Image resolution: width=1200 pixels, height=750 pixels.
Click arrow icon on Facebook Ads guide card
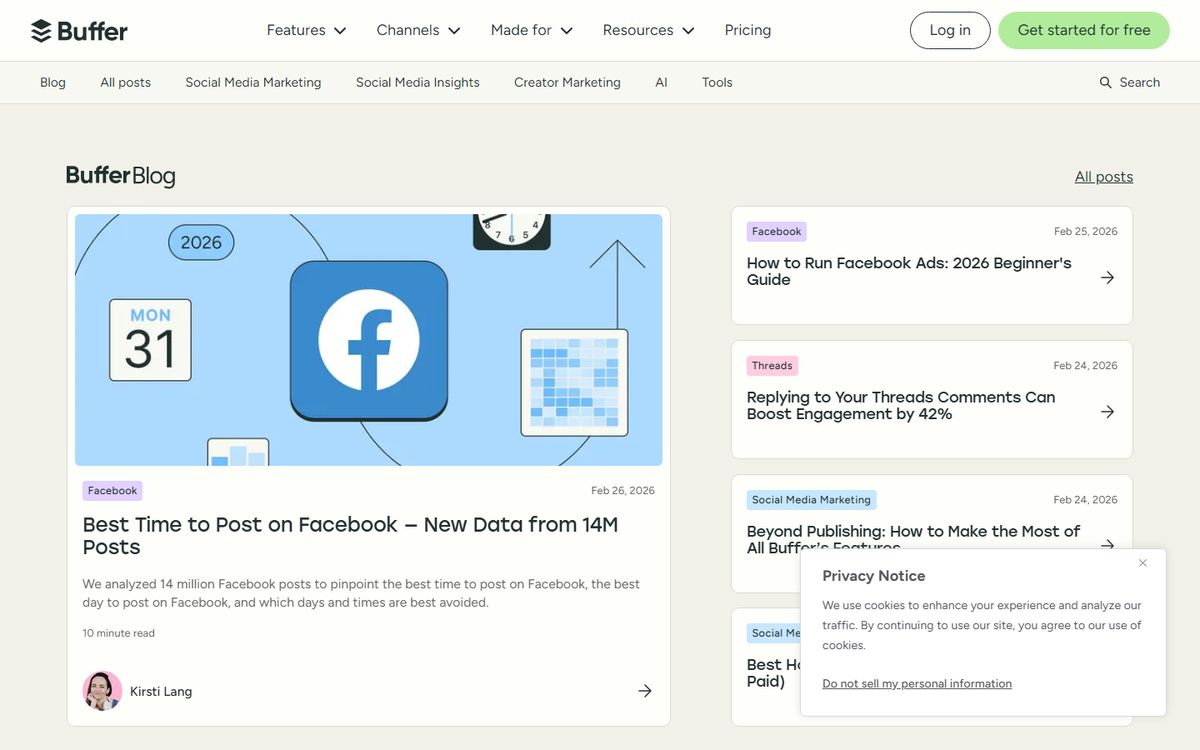click(x=1107, y=278)
